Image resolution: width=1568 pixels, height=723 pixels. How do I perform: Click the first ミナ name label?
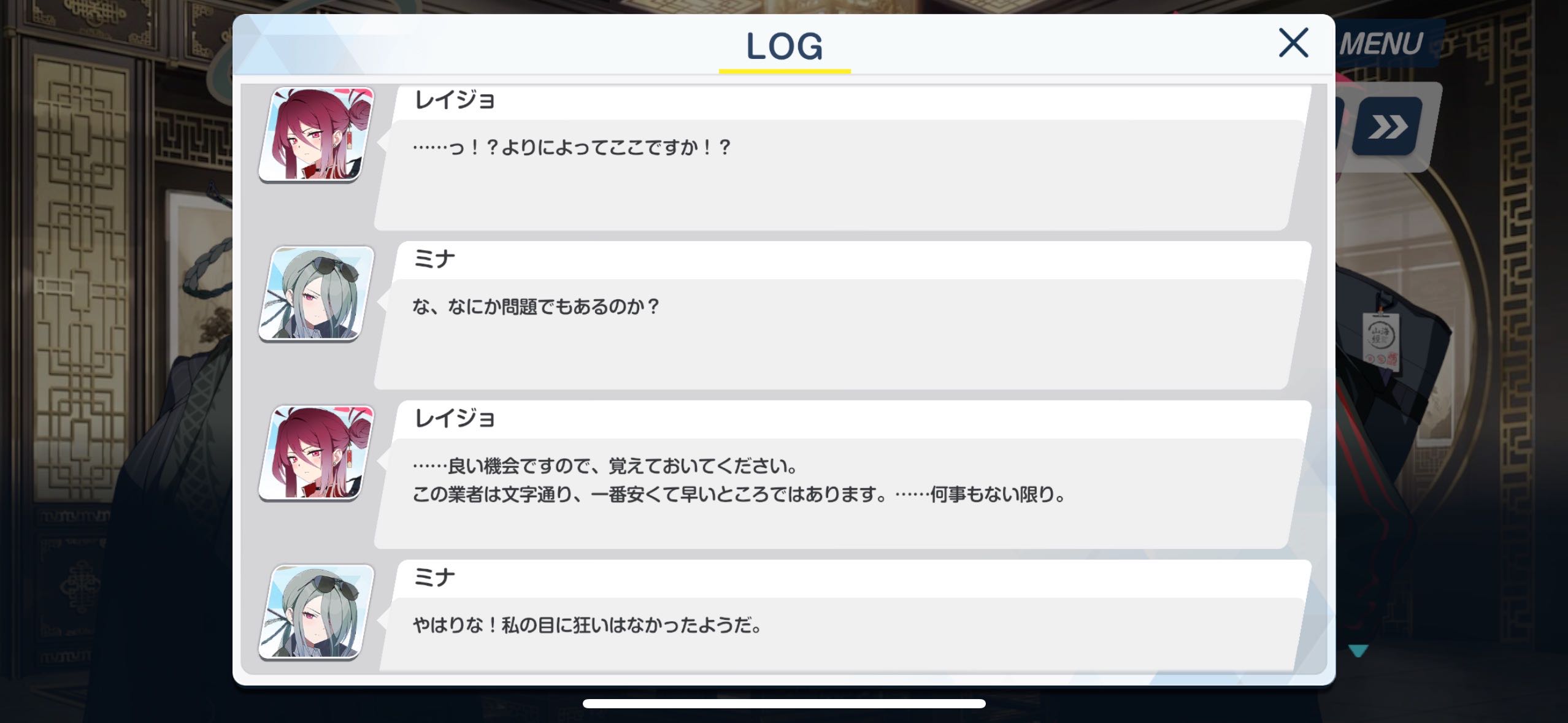pos(434,259)
